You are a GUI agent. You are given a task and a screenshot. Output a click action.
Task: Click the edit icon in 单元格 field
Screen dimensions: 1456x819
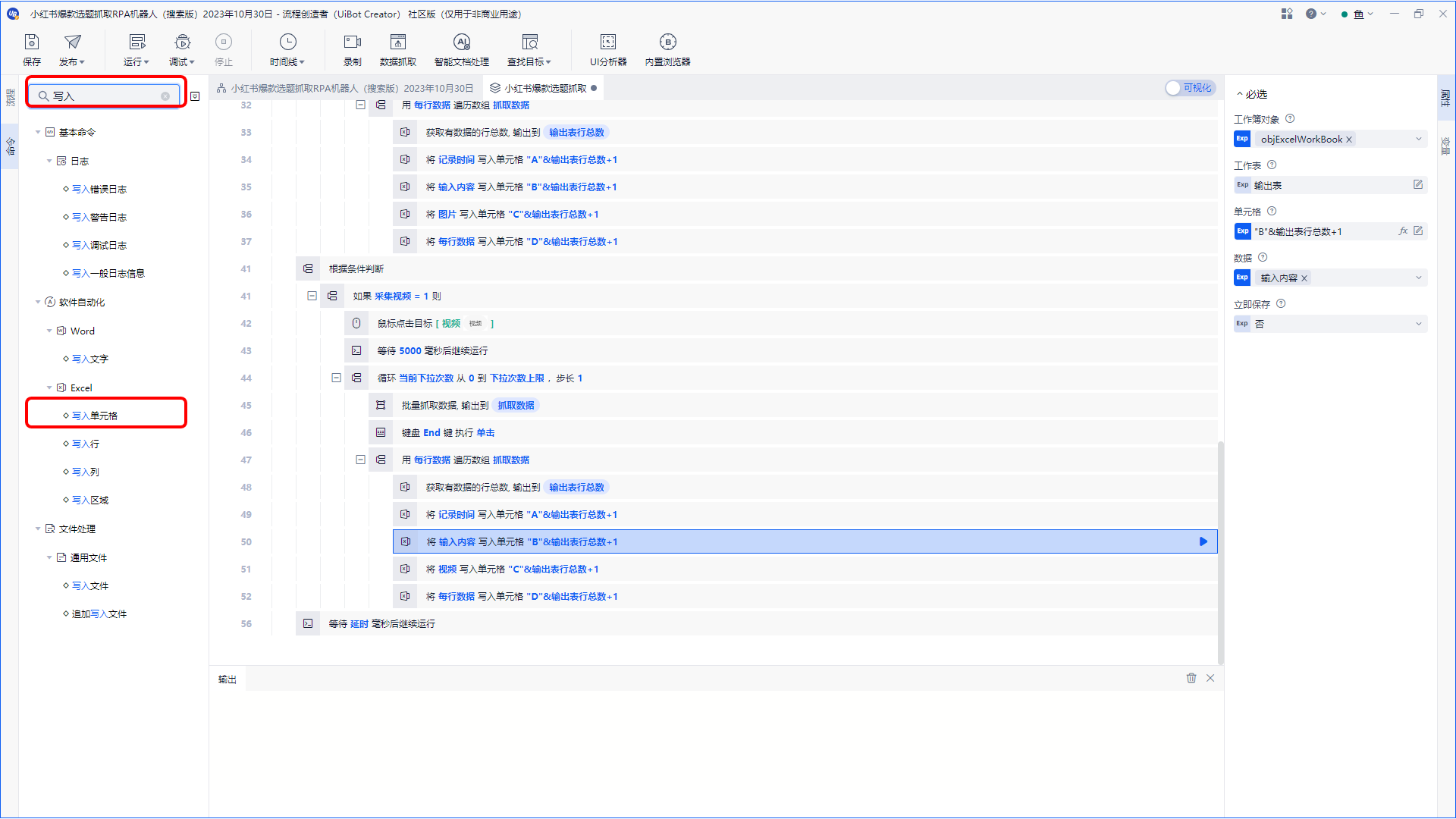point(1418,231)
